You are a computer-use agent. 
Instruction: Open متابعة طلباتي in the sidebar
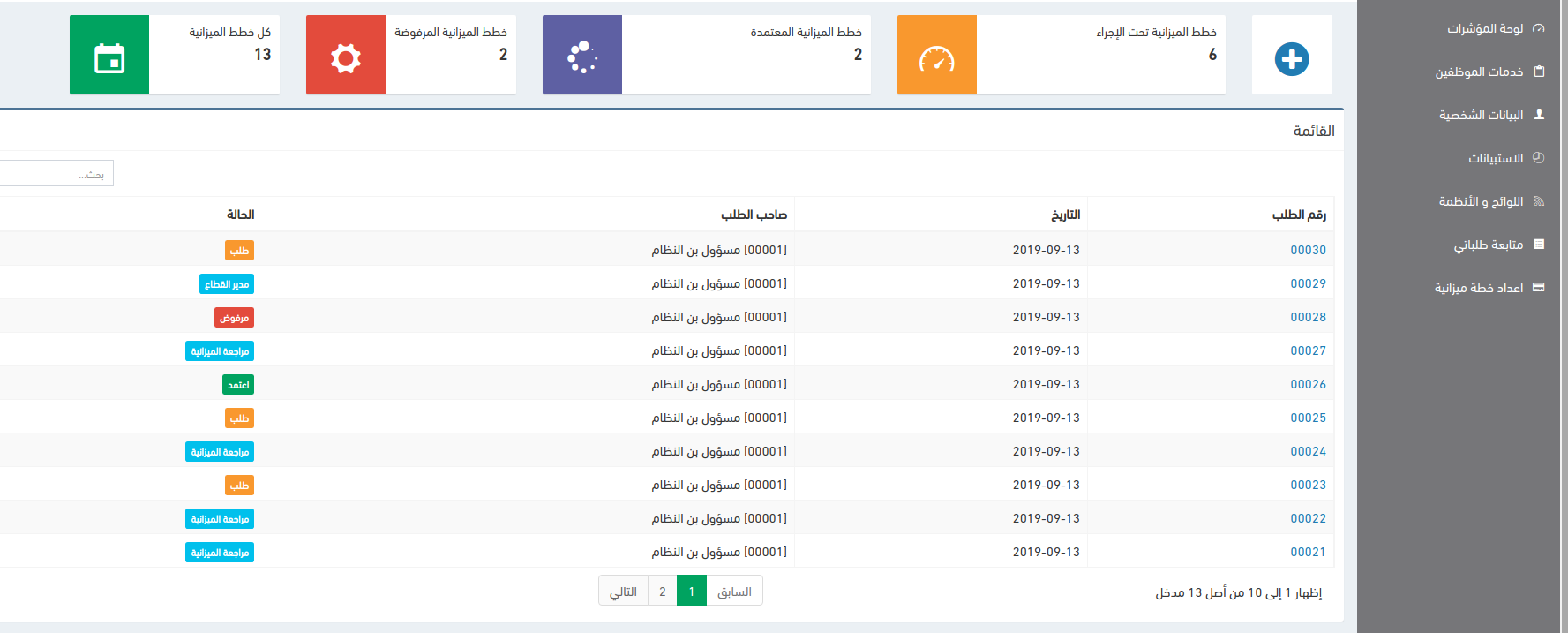pos(1488,245)
